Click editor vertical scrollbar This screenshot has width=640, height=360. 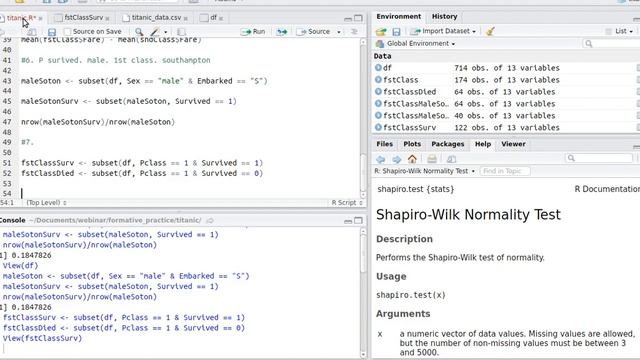[363, 118]
